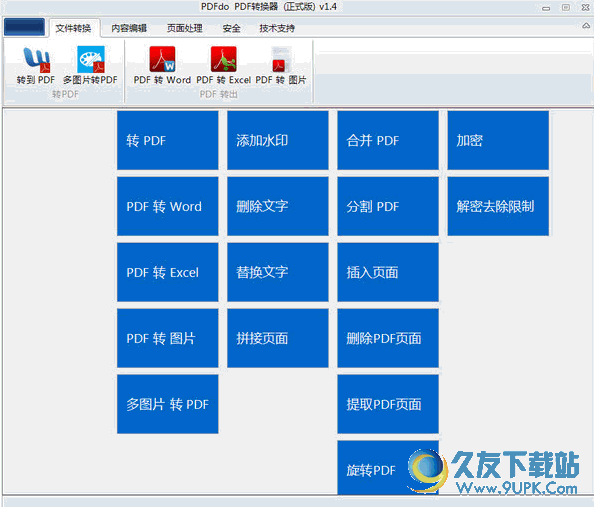
Task: Collapse the ribbon using the arrow icon
Action: 586,26
